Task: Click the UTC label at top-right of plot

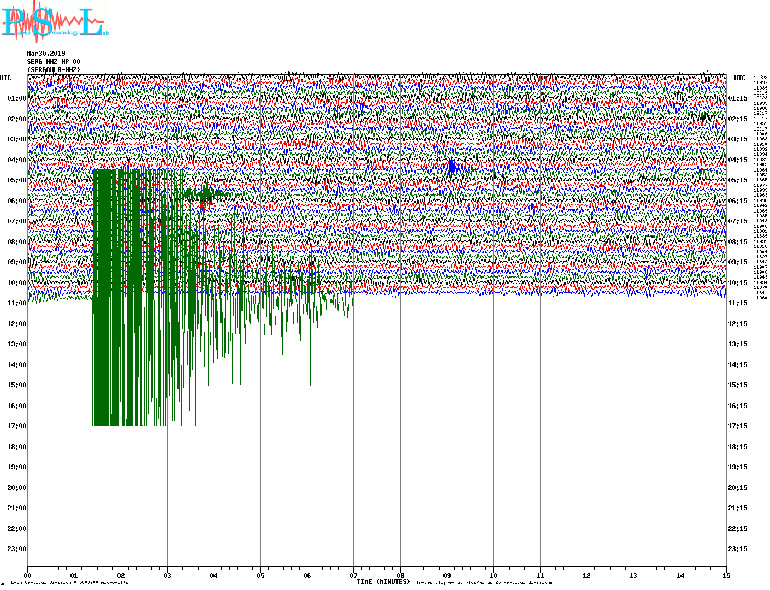Action: point(739,77)
